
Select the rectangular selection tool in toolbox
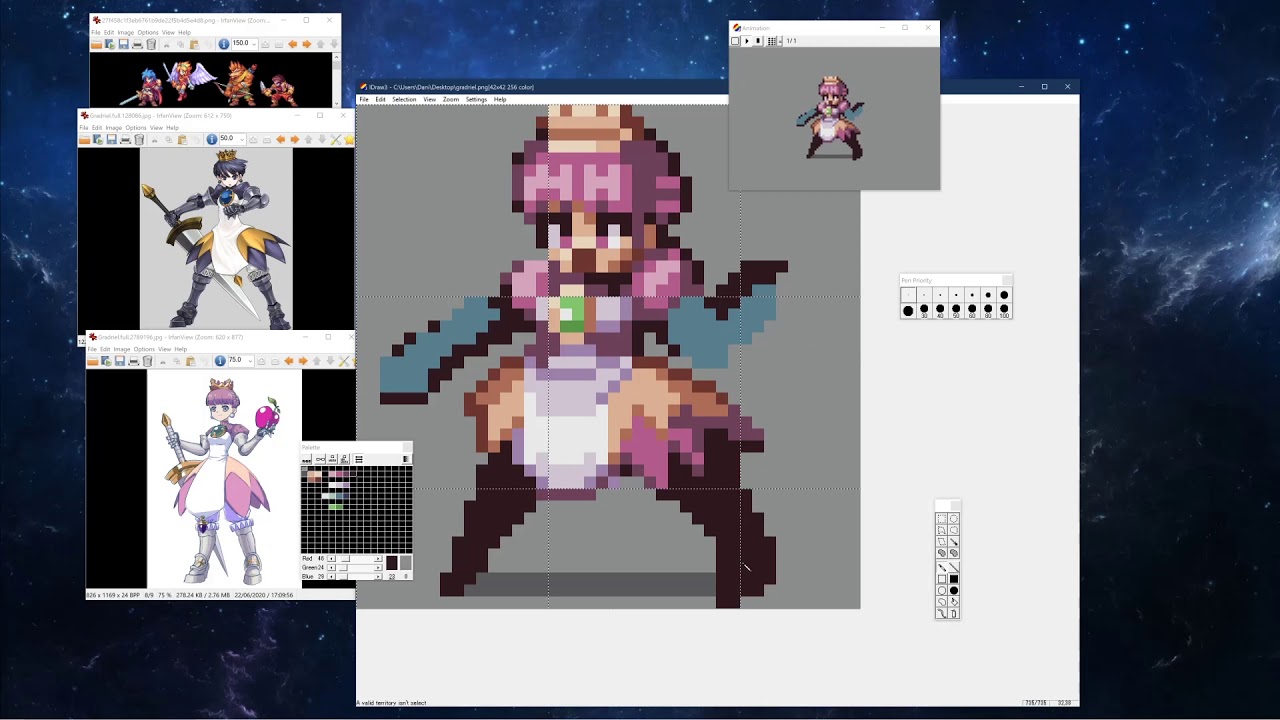pyautogui.click(x=941, y=519)
